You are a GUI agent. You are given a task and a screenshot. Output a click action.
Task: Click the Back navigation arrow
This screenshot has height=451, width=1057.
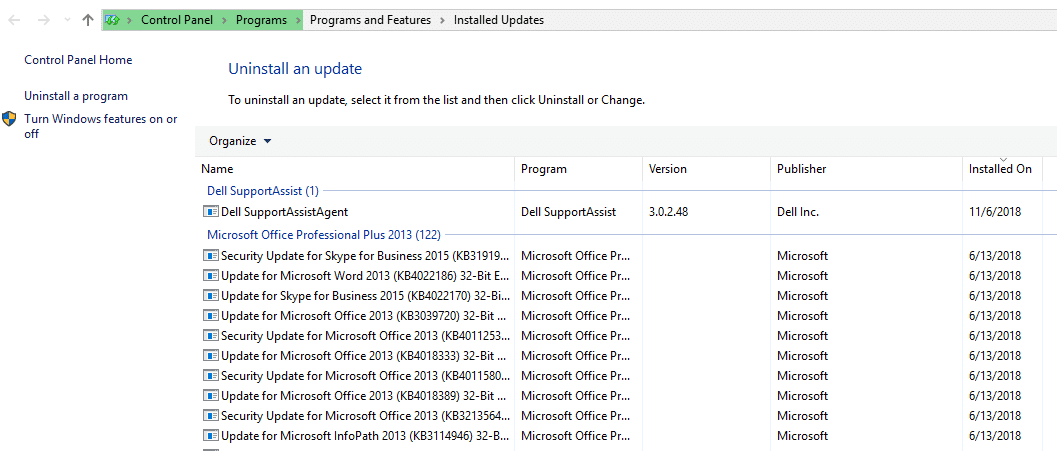15,20
